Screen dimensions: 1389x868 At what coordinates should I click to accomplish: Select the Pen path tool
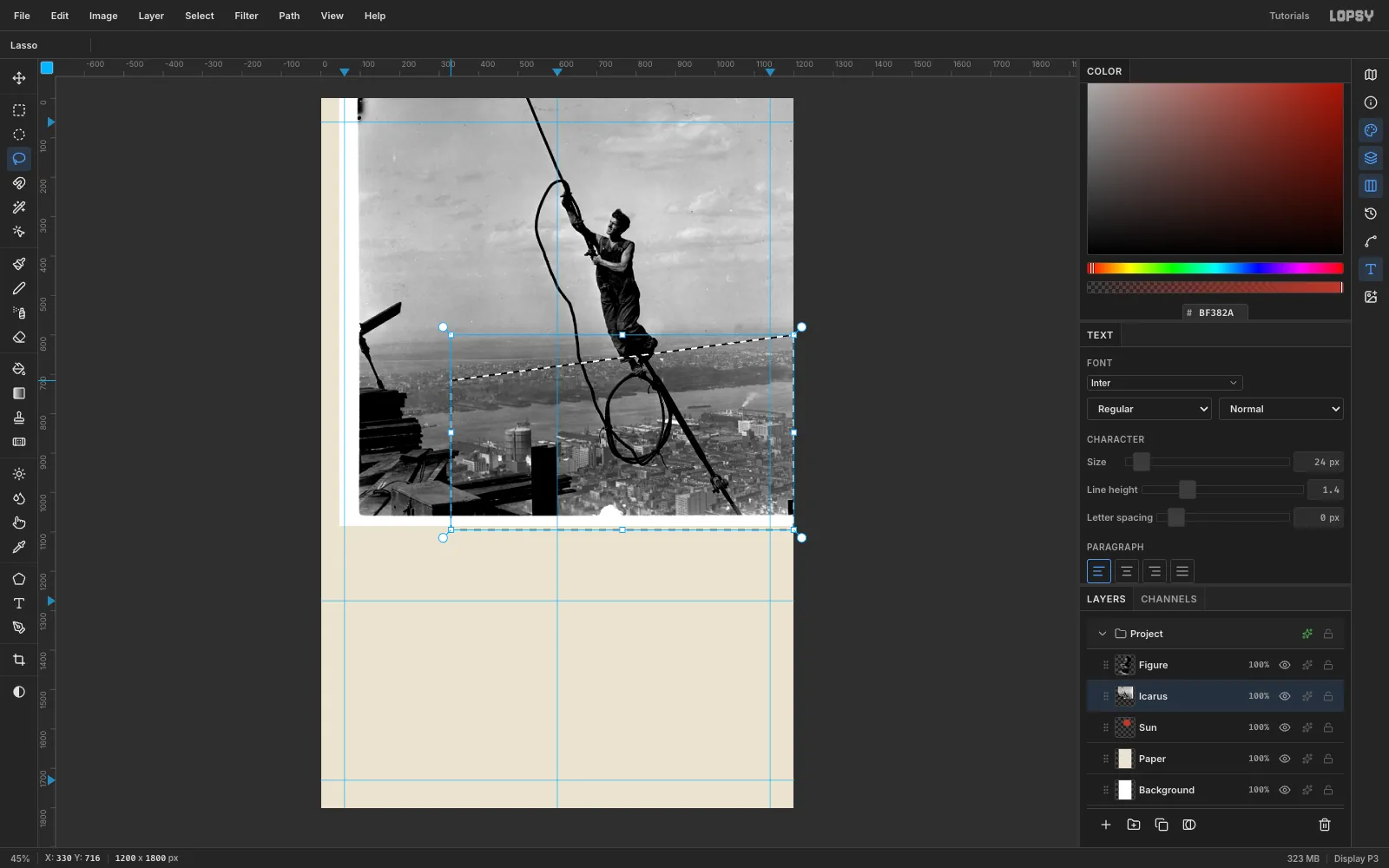[x=19, y=628]
